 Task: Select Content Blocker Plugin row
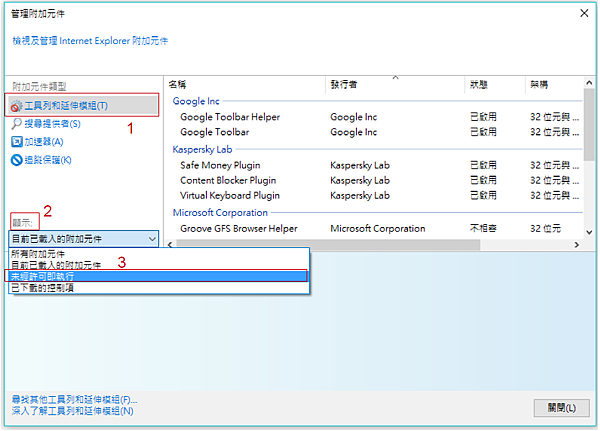pos(375,180)
